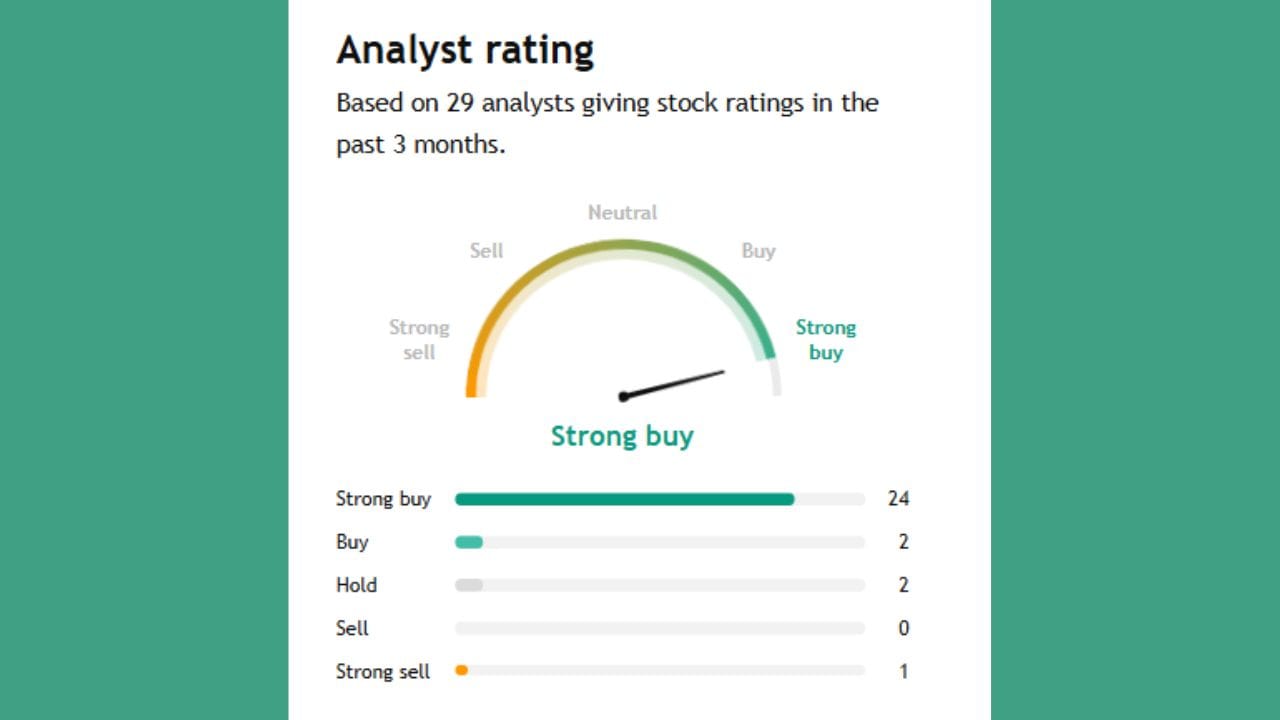Select the Hold row label
The height and width of the screenshot is (720, 1280).
[356, 585]
